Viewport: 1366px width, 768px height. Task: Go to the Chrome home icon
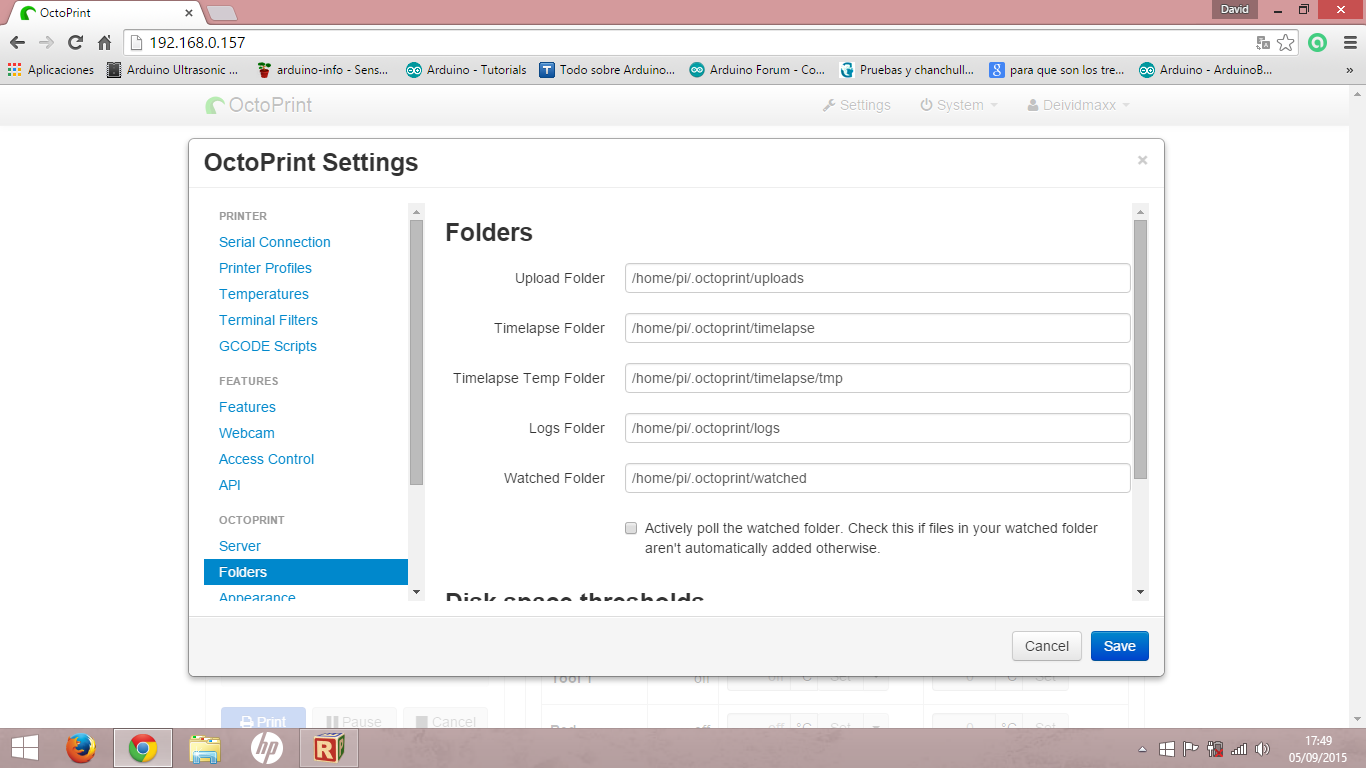click(x=104, y=43)
